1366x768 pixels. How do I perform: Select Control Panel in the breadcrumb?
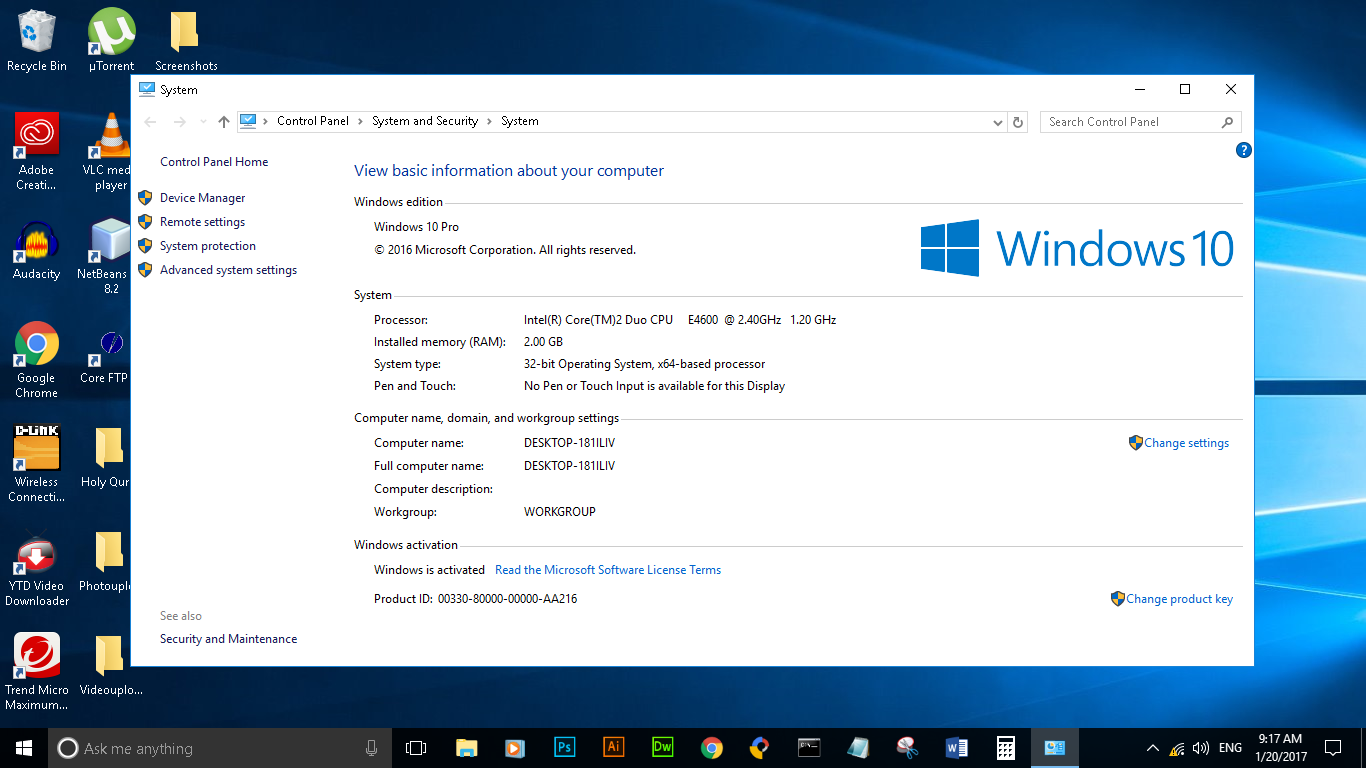313,121
